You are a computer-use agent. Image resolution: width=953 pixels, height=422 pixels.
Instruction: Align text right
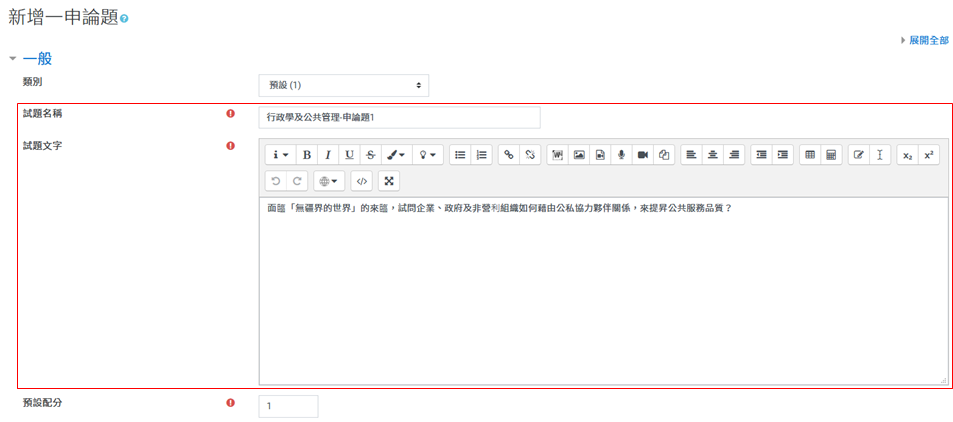click(x=734, y=155)
